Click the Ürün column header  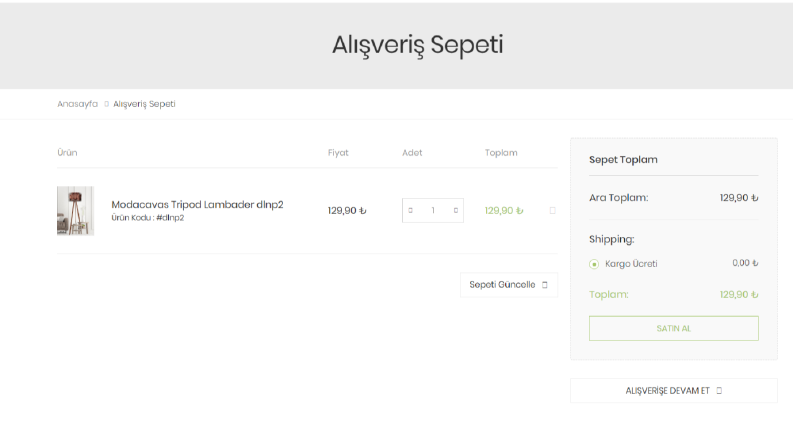(x=67, y=153)
